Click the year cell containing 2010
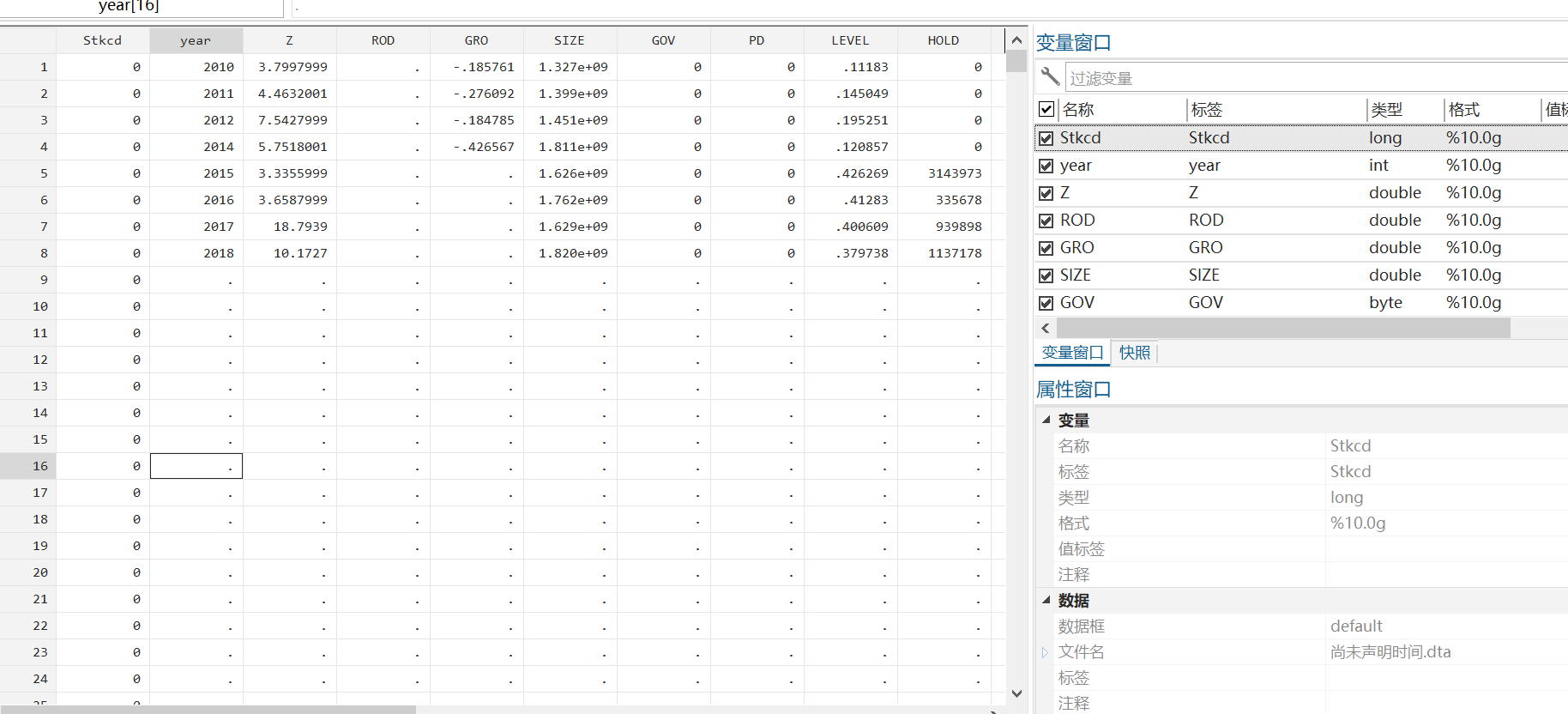This screenshot has width=1568, height=714. [196, 67]
